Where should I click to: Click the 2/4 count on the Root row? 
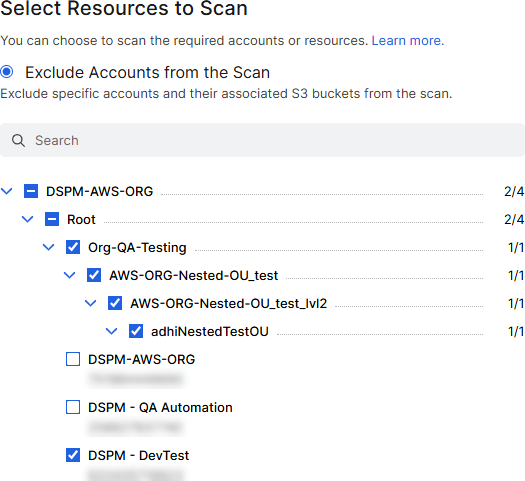514,220
